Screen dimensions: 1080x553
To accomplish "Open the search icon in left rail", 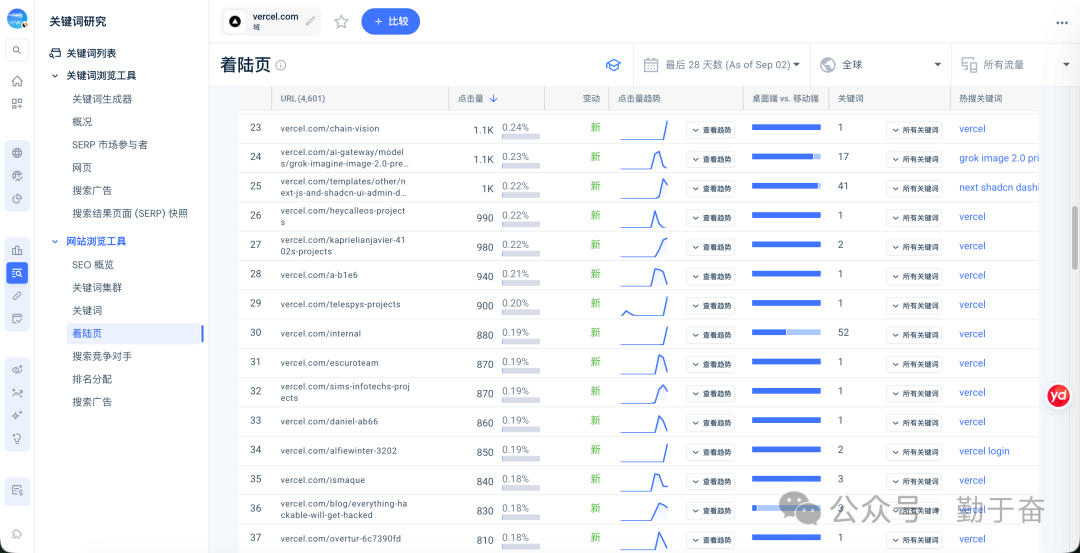I will pos(17,50).
